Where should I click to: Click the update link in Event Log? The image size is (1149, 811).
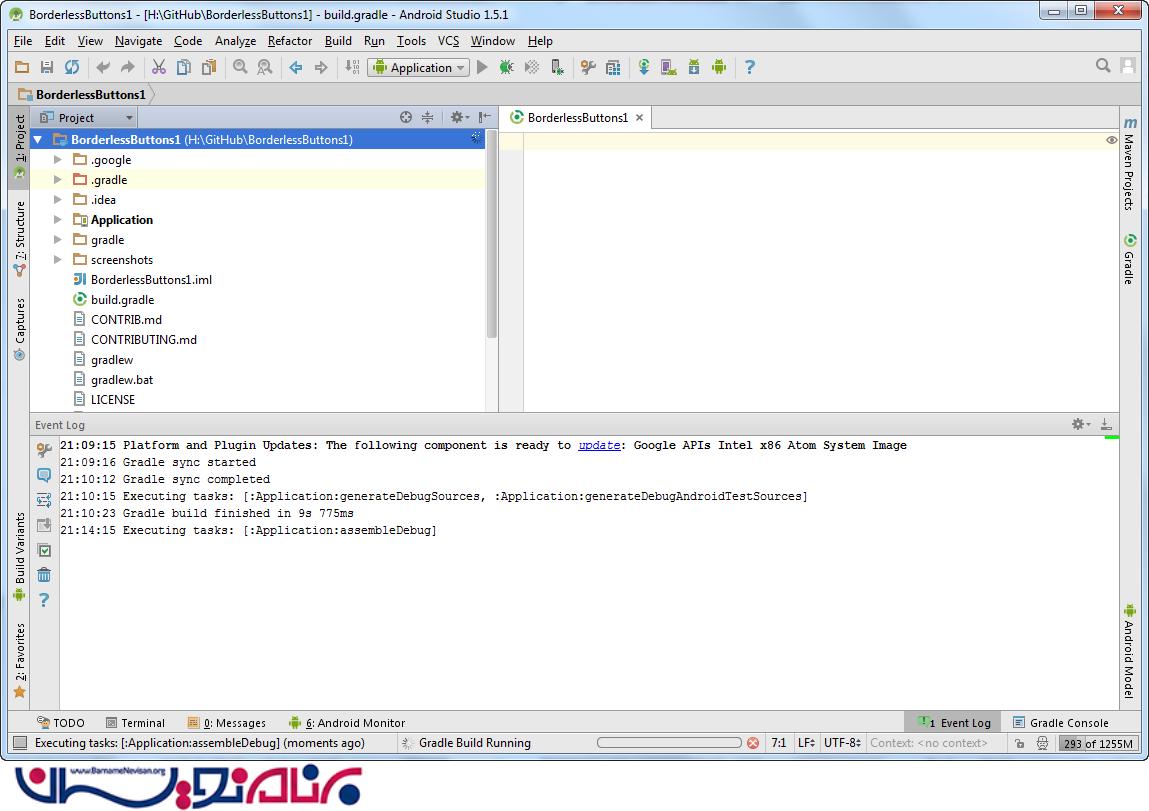599,445
